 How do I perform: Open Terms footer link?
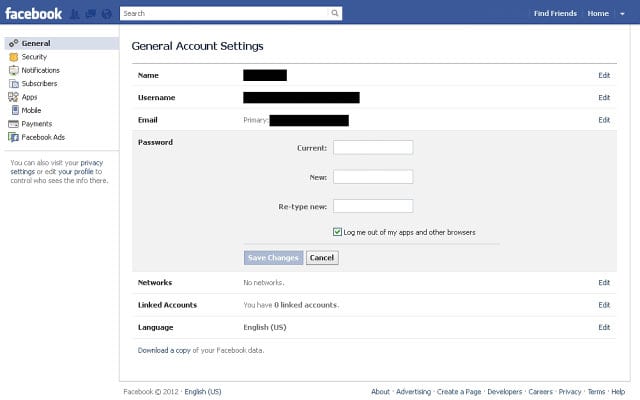596,391
